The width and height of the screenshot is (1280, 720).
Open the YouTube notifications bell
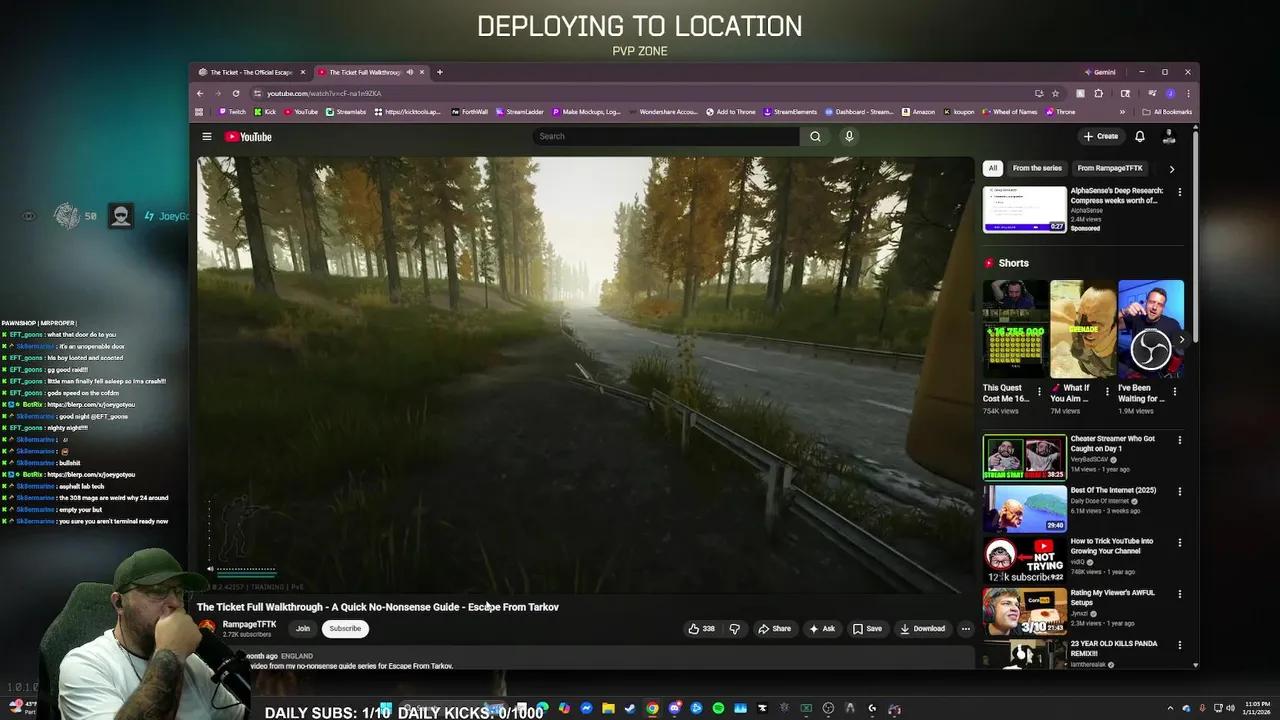pyautogui.click(x=1139, y=136)
